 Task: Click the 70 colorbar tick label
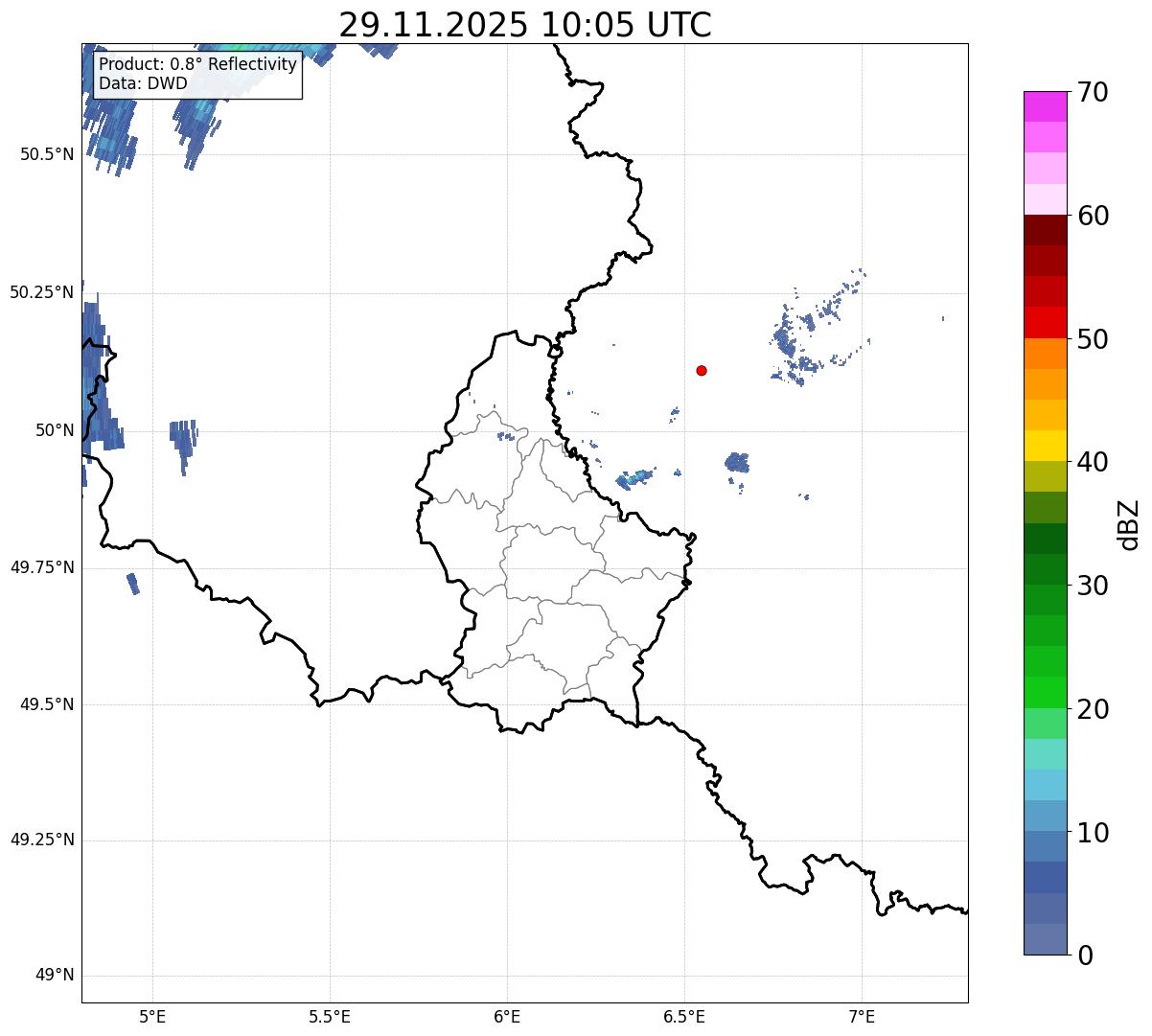pos(1092,92)
